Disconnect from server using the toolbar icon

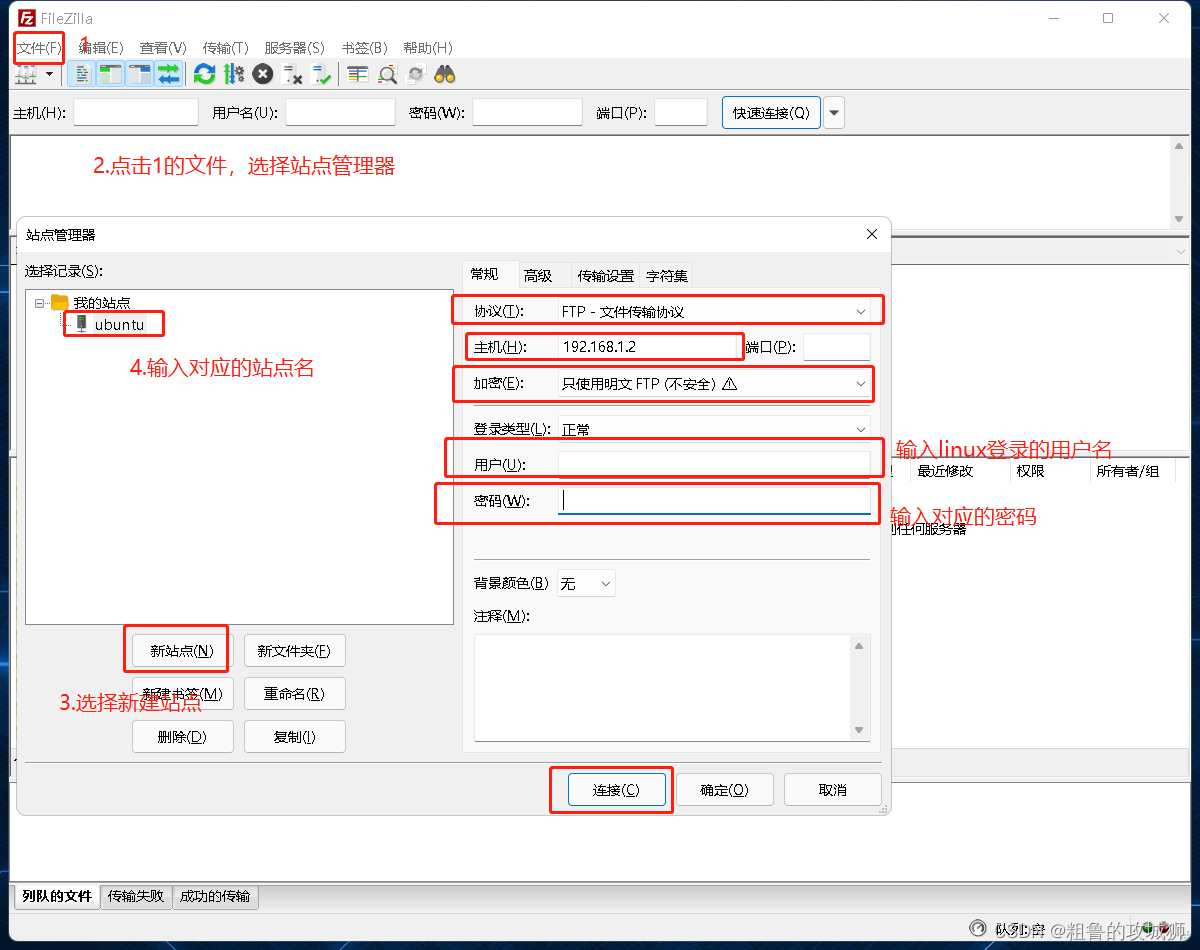tap(290, 73)
